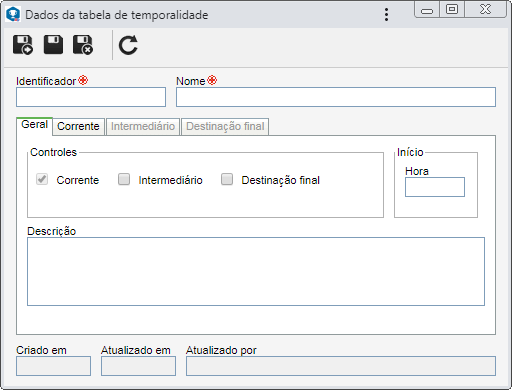Click the Atualizado por field
Screen dimensions: 512x390
tap(341, 366)
